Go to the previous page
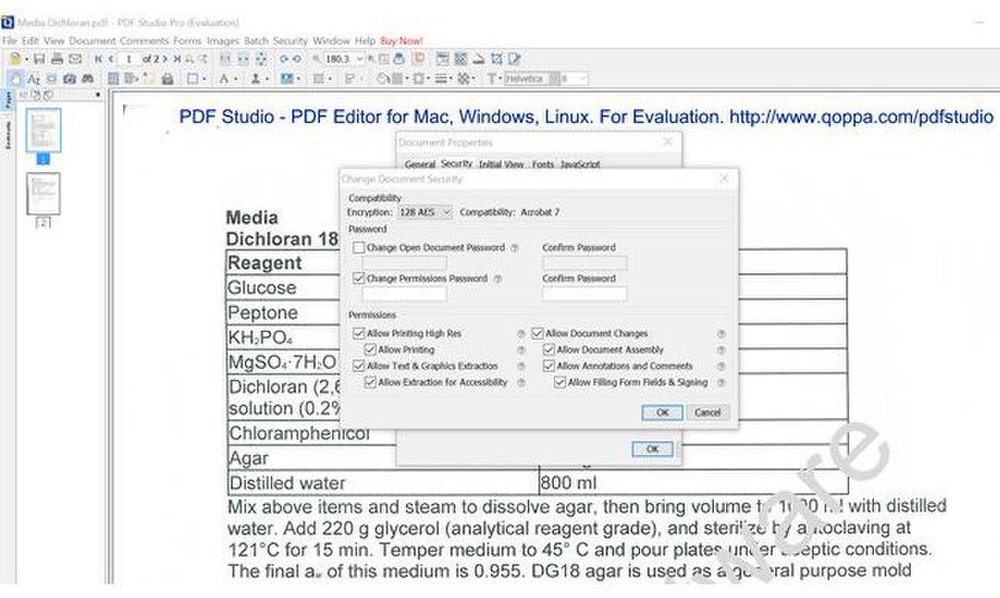The height and width of the screenshot is (598, 1000). click(111, 59)
